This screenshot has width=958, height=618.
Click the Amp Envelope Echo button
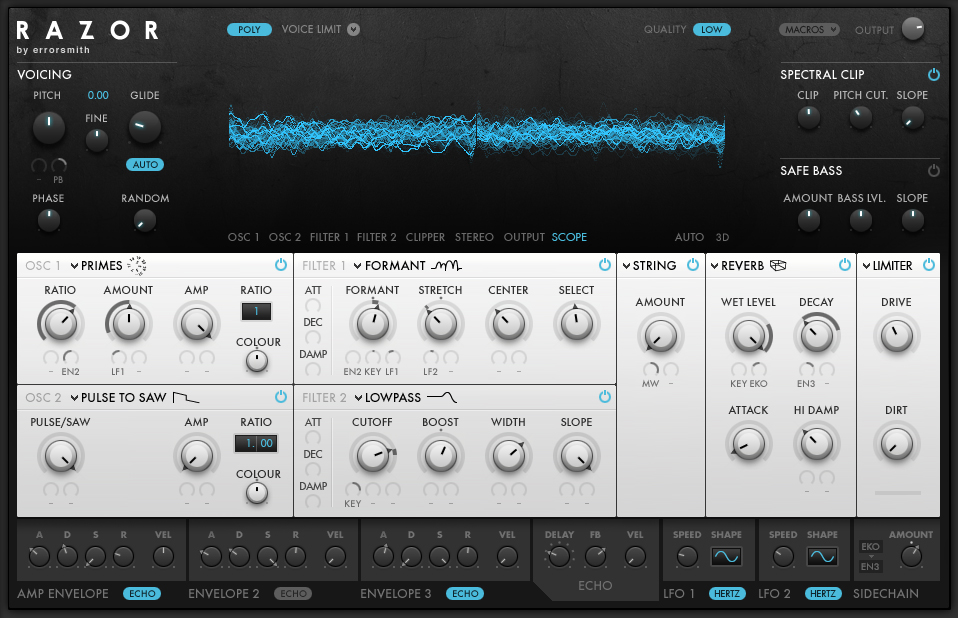coord(142,594)
